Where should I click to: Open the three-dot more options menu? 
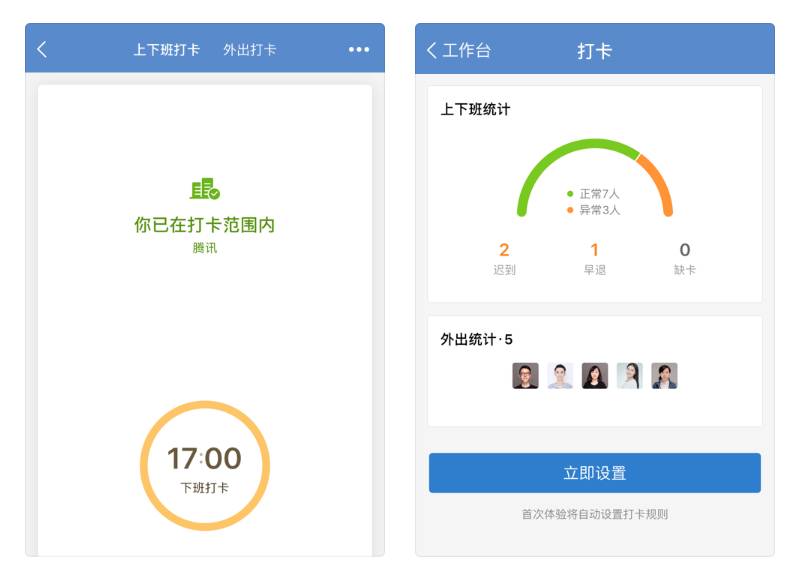click(359, 49)
